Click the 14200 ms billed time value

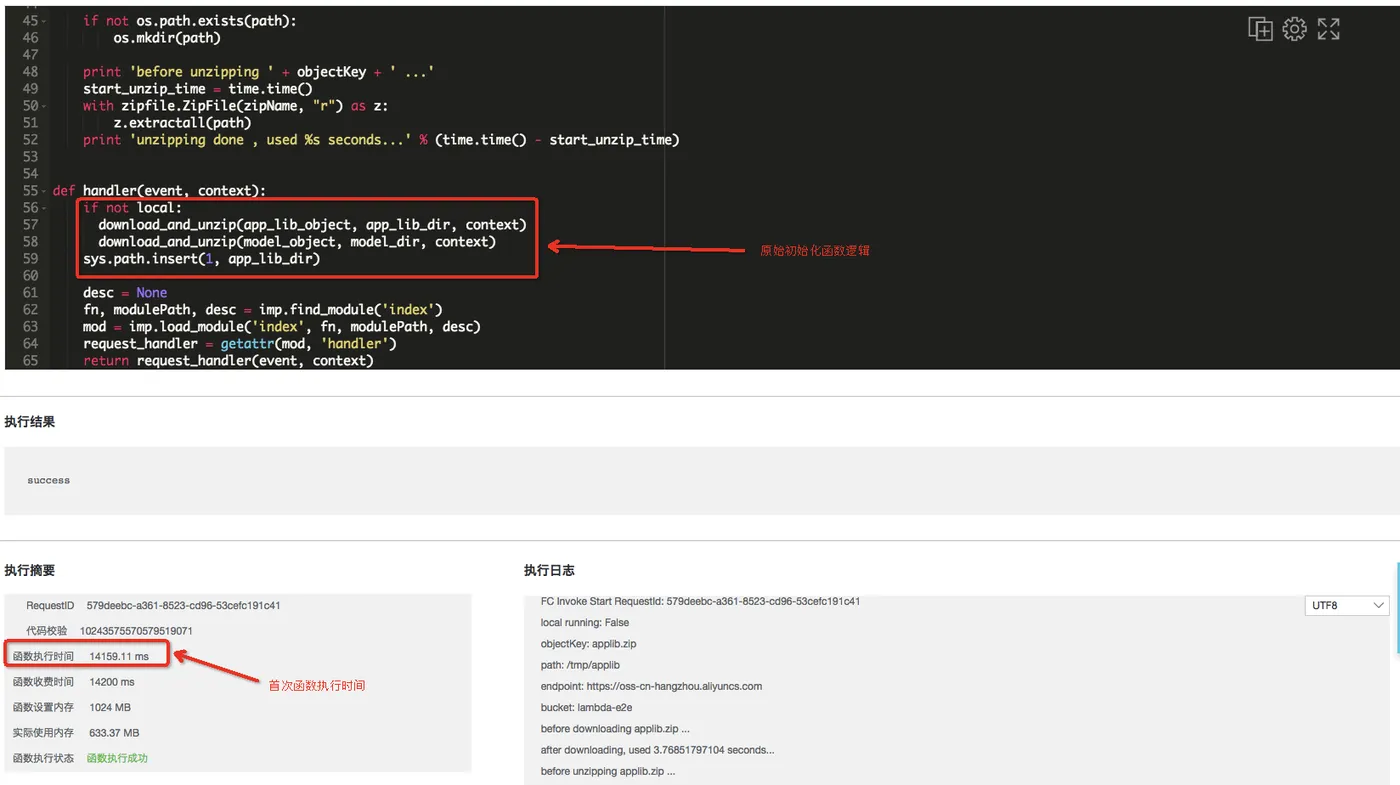(x=112, y=682)
